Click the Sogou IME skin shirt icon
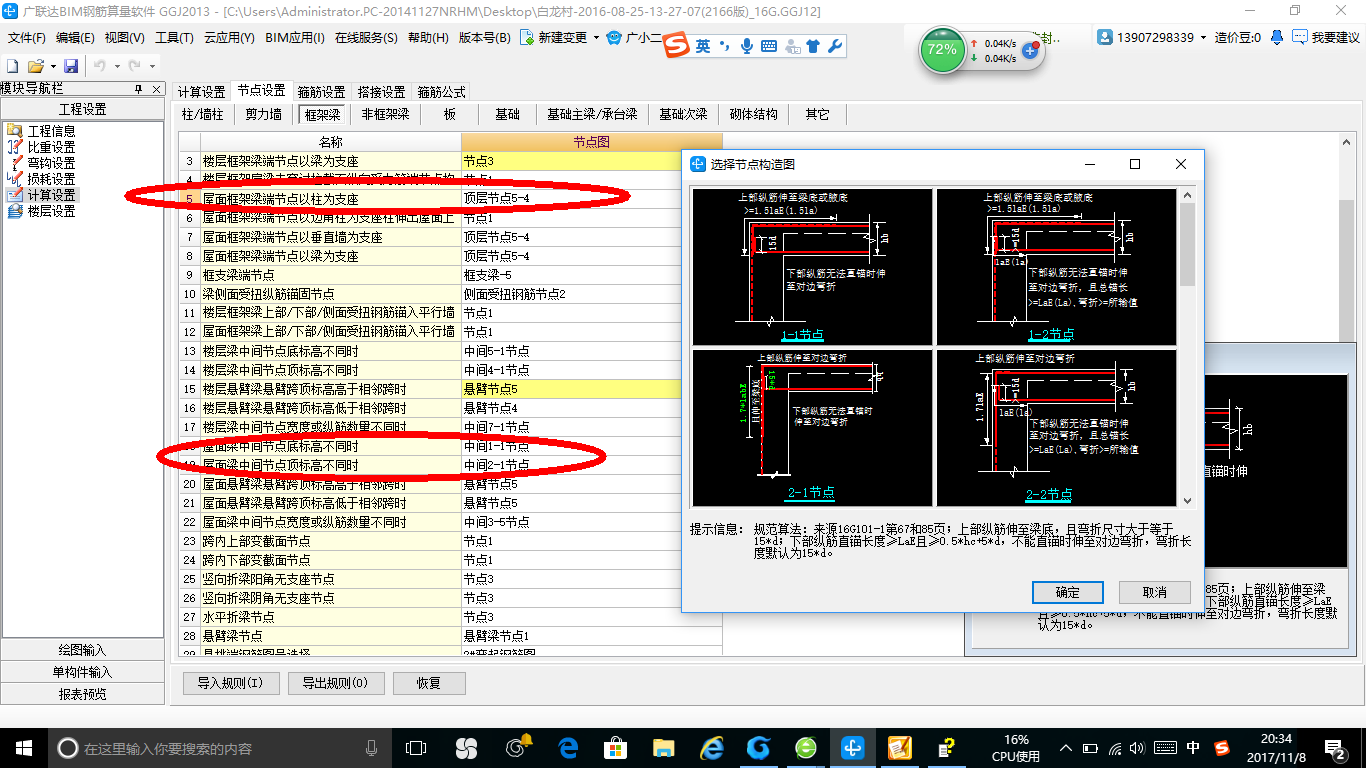The width and height of the screenshot is (1366, 768). click(813, 46)
